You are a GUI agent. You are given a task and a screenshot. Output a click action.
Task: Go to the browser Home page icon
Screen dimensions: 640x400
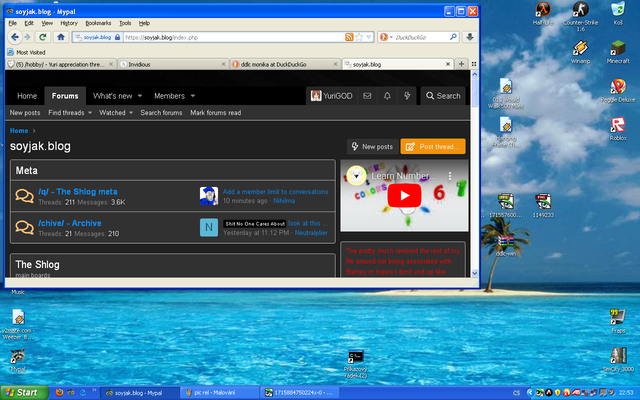tap(60, 37)
